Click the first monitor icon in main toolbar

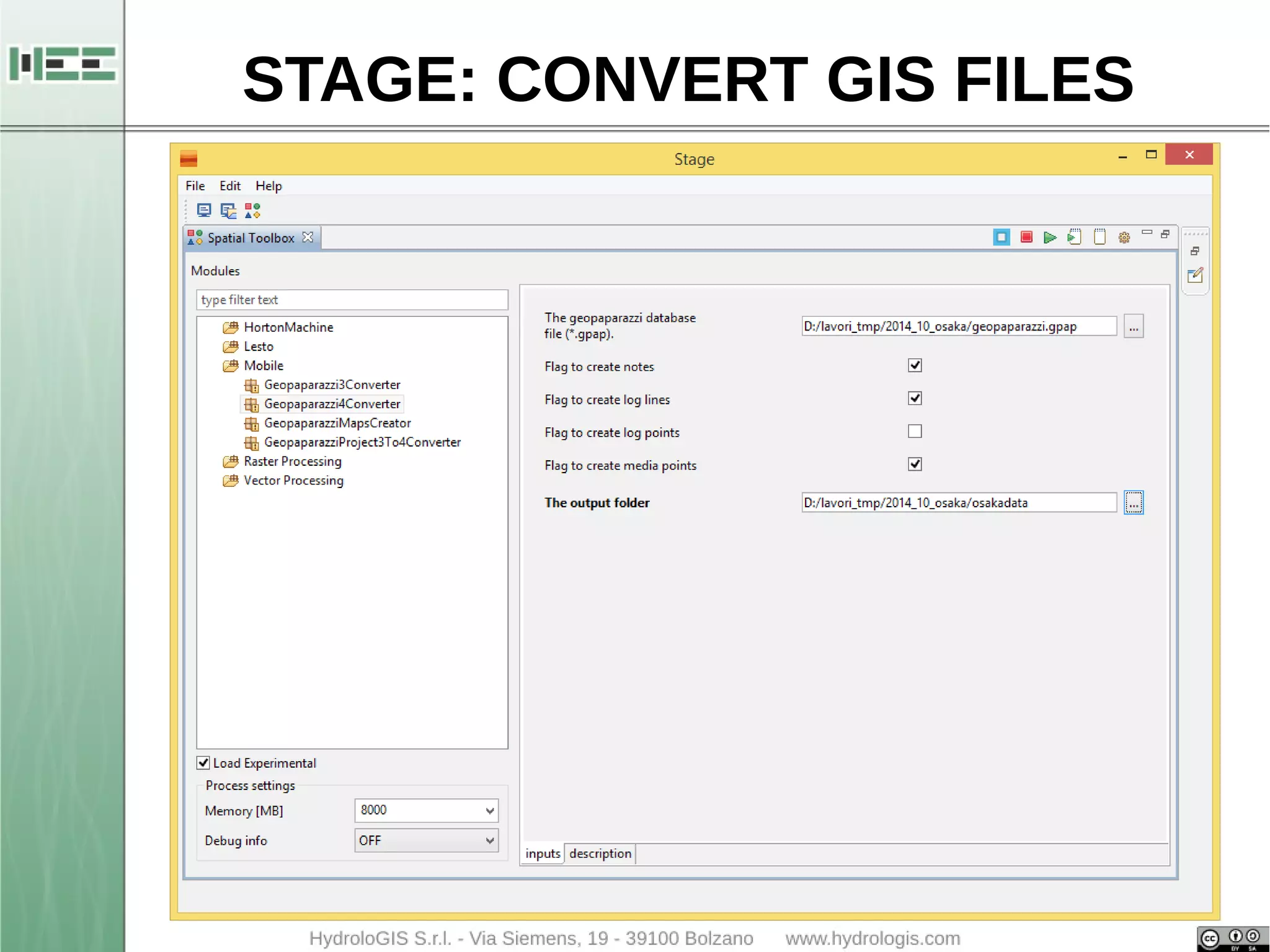pyautogui.click(x=203, y=211)
